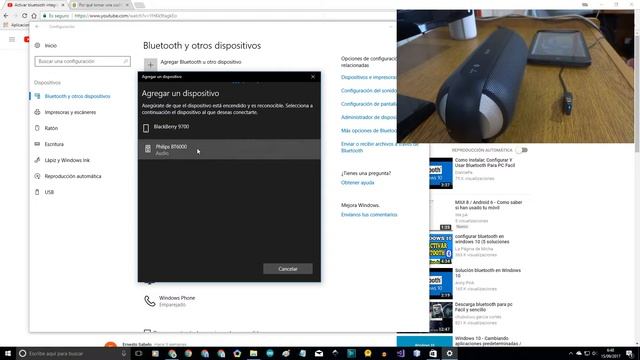Open Lápiz y Windows Ink settings
Image resolution: width=640 pixels, height=360 pixels.
[67, 160]
